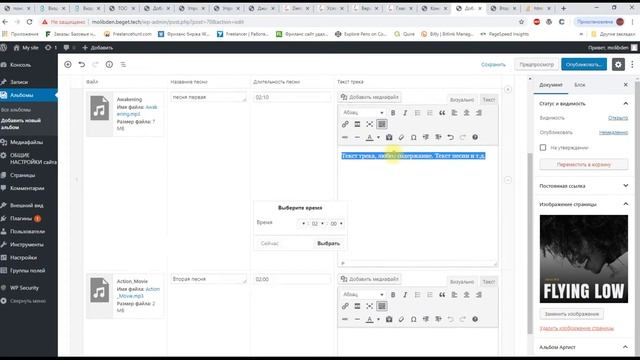640x360 pixels.
Task: Open text color arrow in first editor
Action: (378, 137)
